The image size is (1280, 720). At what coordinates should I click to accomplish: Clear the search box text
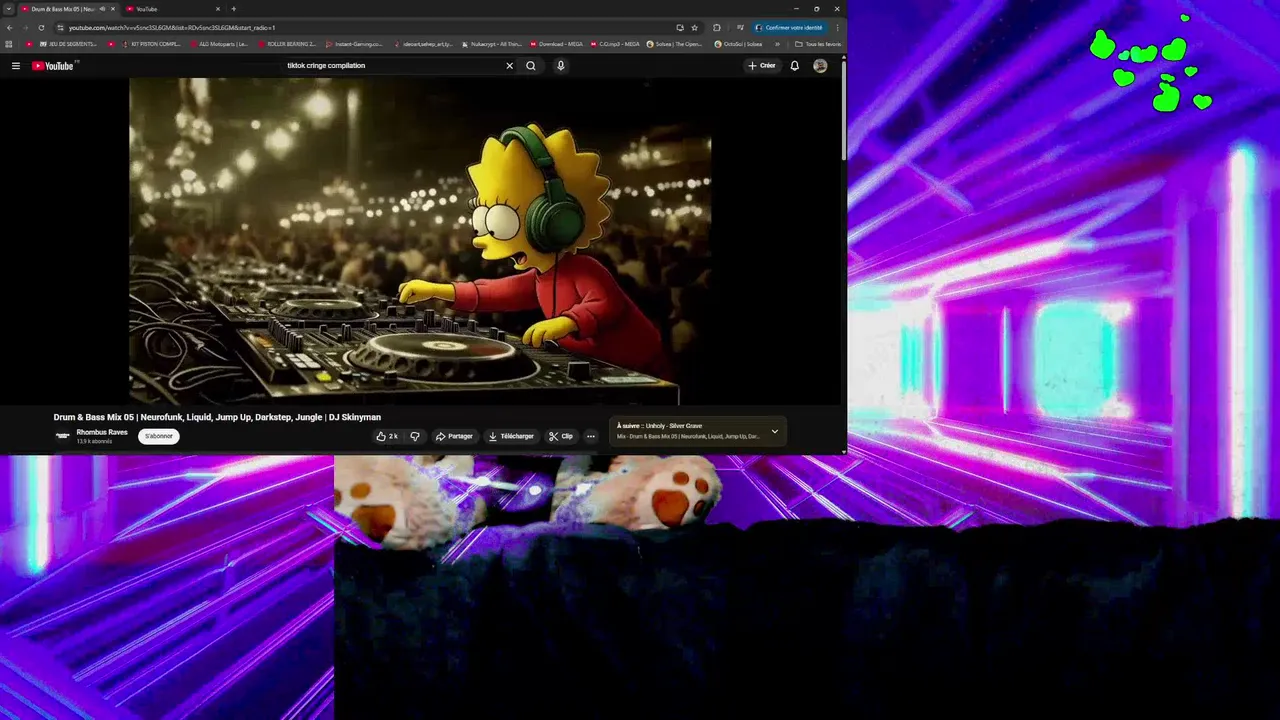click(509, 66)
